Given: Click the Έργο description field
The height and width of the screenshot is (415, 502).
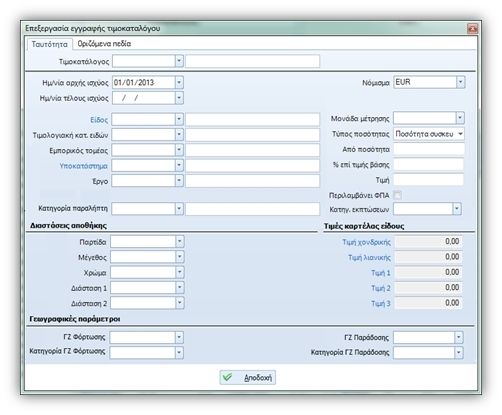Looking at the screenshot, I should (x=252, y=181).
